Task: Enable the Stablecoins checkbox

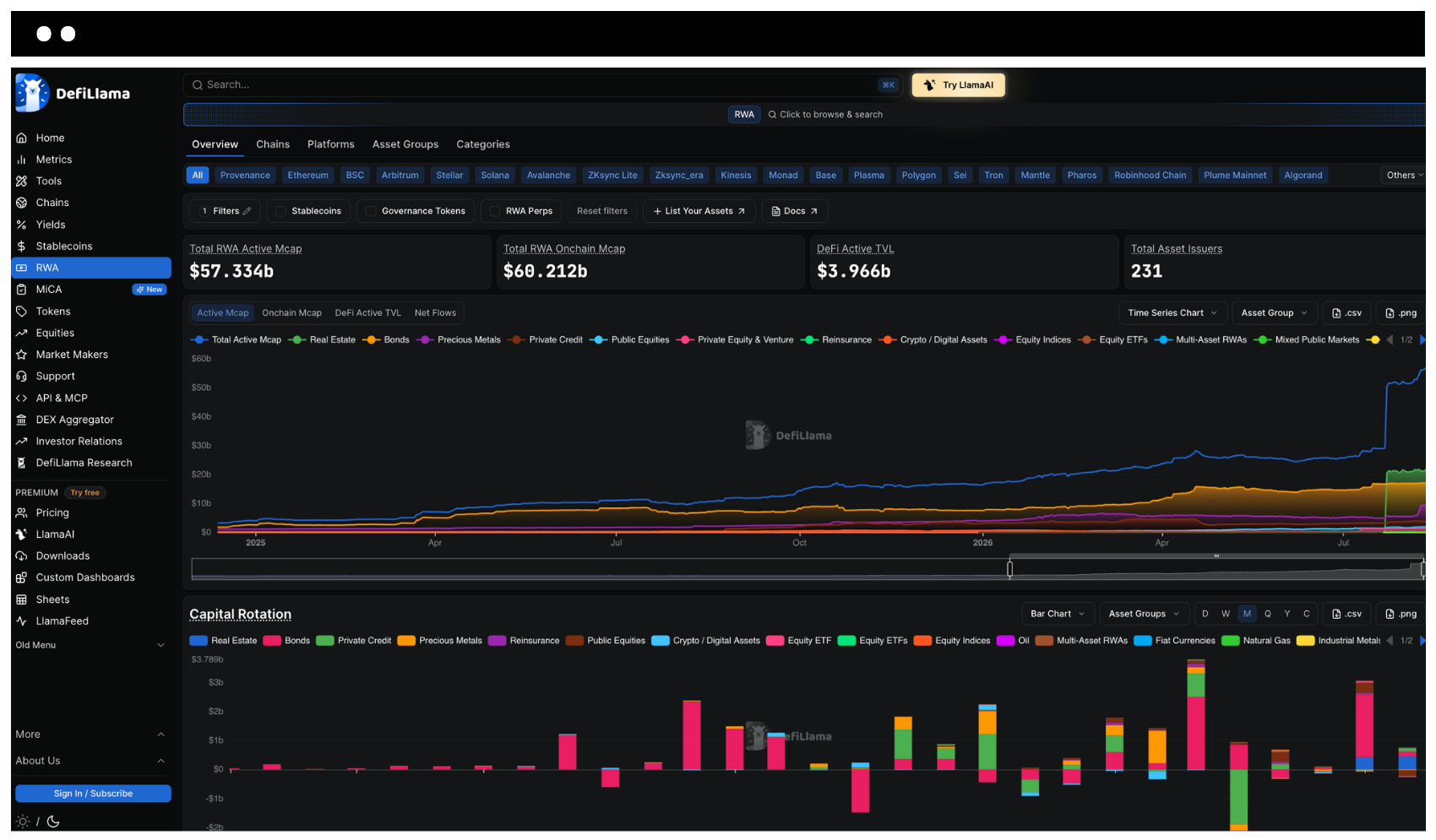Action: coord(281,211)
